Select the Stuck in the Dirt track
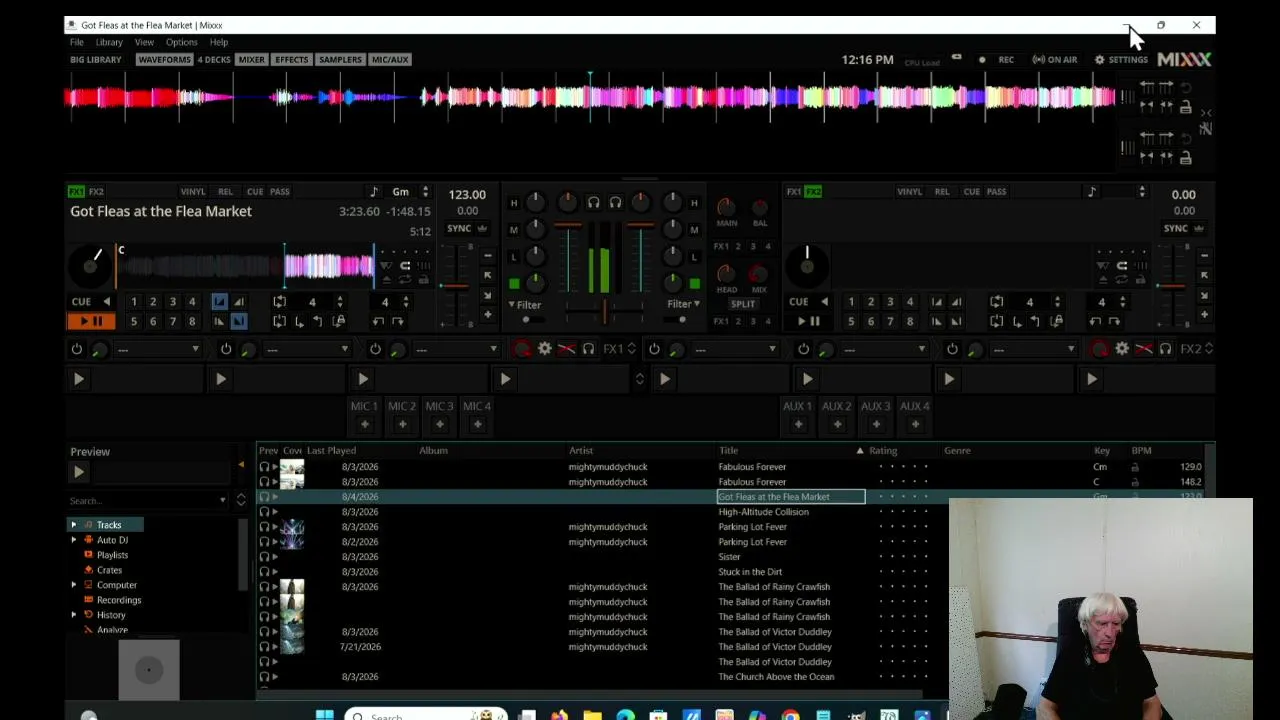The width and height of the screenshot is (1280, 720). (x=750, y=572)
